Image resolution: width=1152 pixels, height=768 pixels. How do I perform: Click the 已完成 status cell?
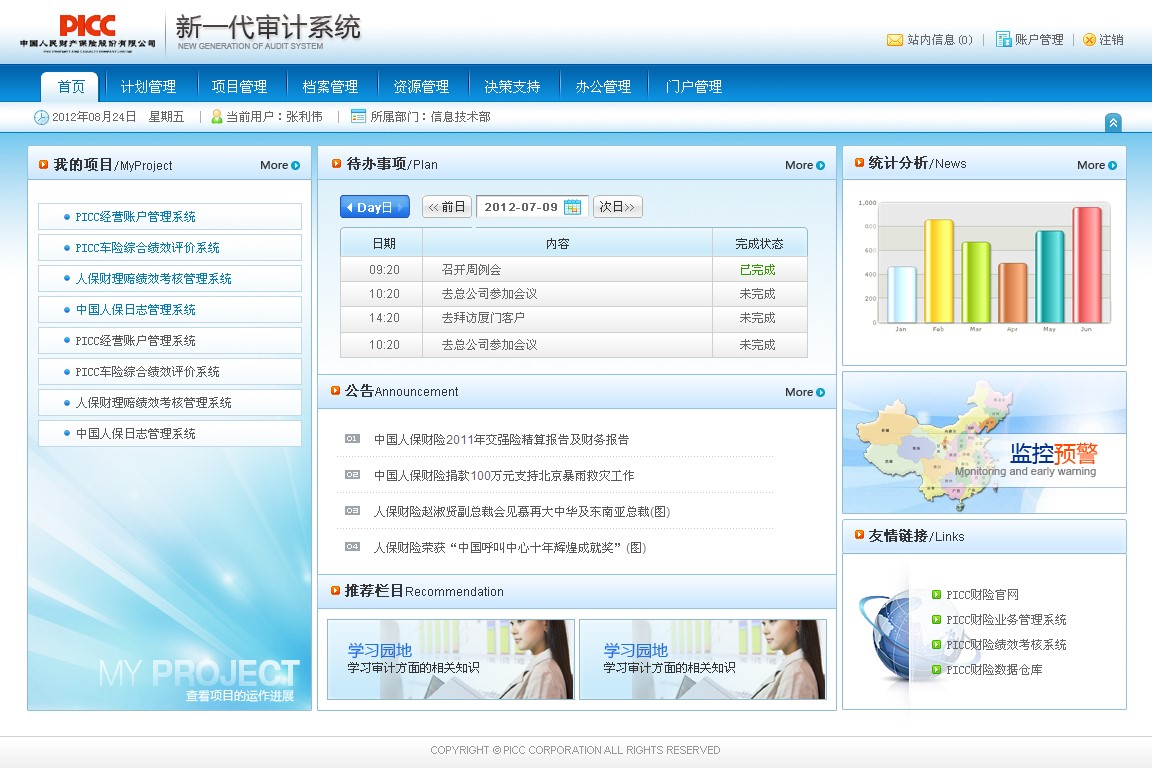pyautogui.click(x=757, y=270)
